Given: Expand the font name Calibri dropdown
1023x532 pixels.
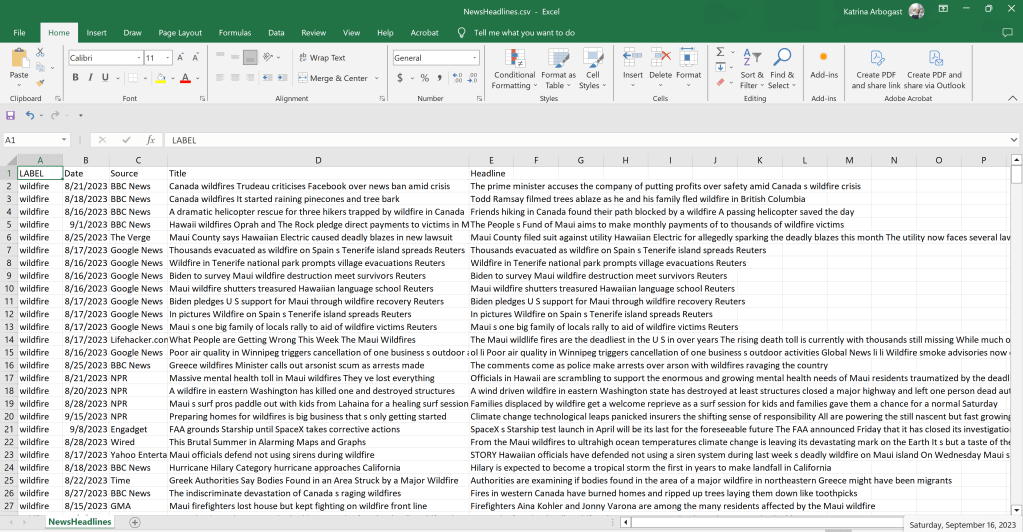Looking at the screenshot, I should click(x=137, y=58).
